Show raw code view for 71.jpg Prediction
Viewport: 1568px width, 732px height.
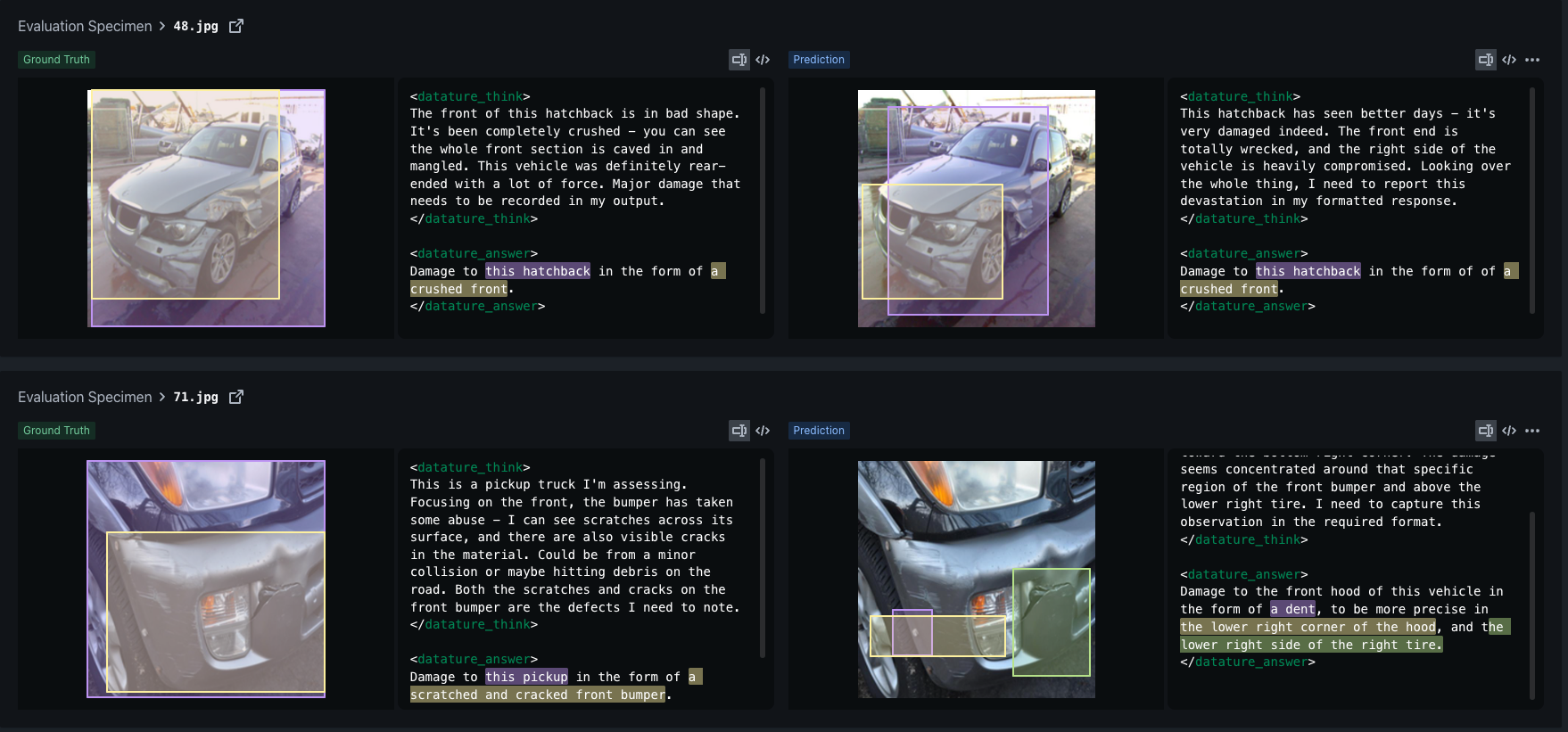click(x=1509, y=431)
